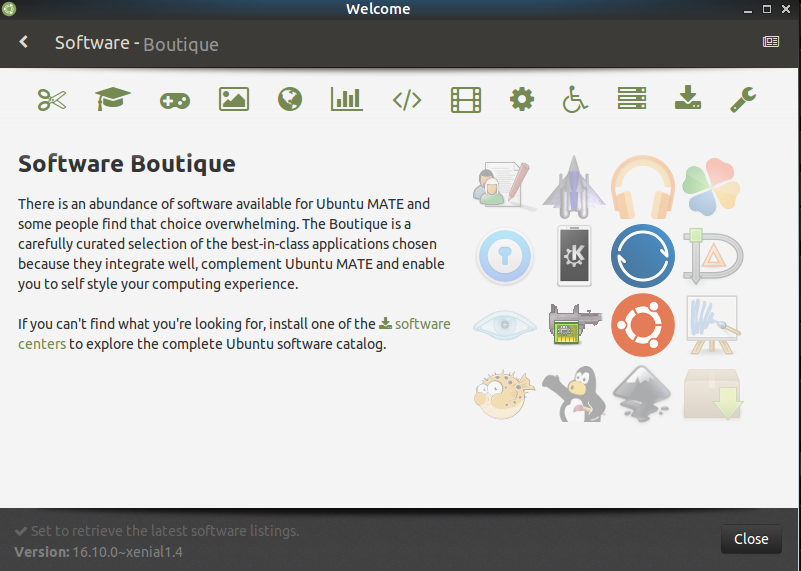Click the orange headphones app thumbnail
Image resolution: width=801 pixels, height=571 pixels.
(643, 186)
